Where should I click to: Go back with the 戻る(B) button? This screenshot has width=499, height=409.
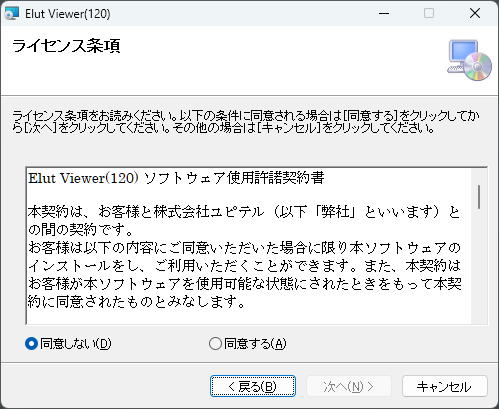coord(253,386)
